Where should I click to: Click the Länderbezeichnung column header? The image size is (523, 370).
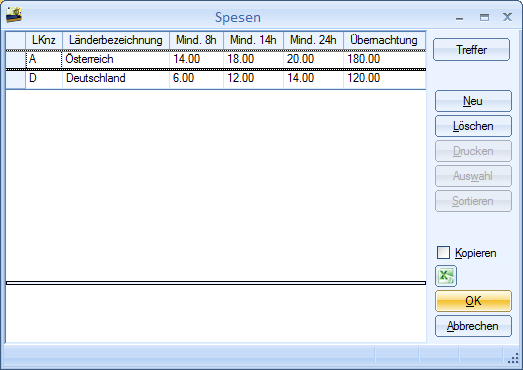[x=116, y=40]
